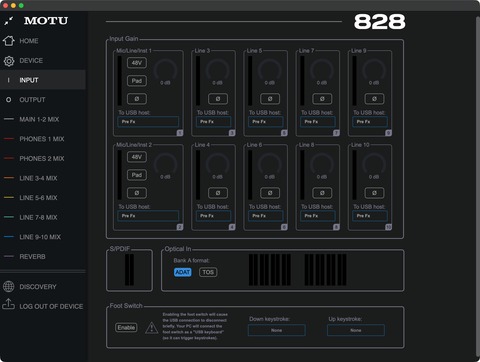
Task: Invert phase on Line 7
Action: 322,99
